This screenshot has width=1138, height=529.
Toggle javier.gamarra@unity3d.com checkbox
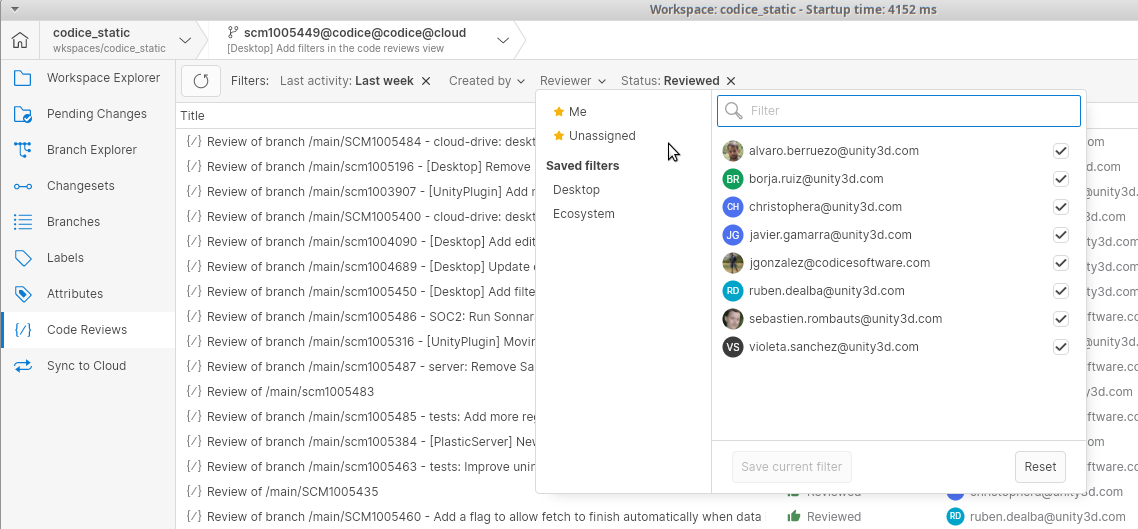click(x=1060, y=235)
